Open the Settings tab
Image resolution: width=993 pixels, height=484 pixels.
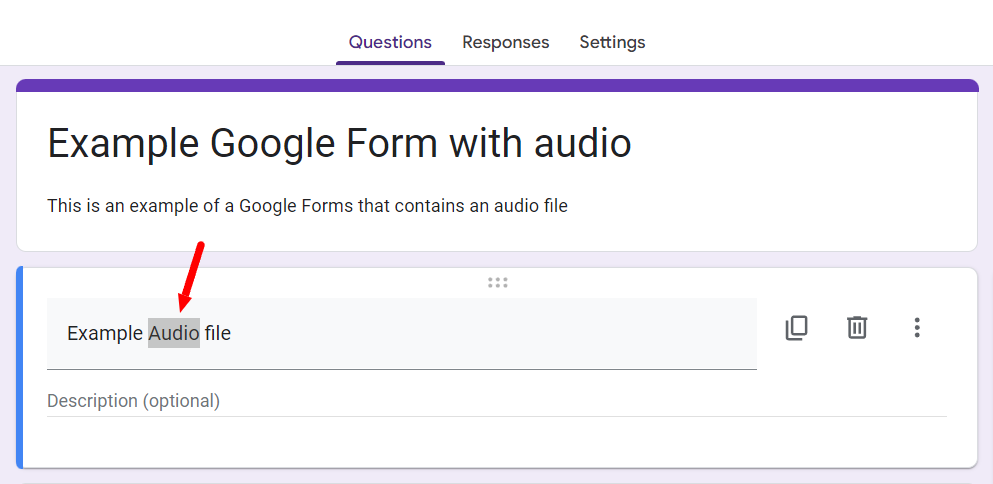click(612, 42)
